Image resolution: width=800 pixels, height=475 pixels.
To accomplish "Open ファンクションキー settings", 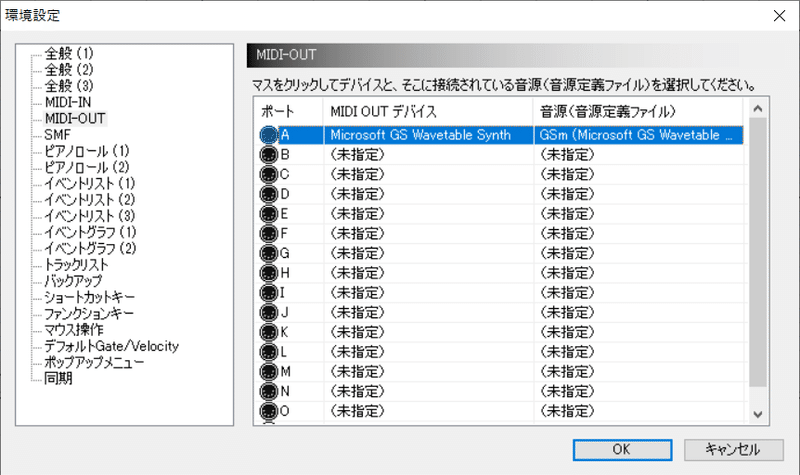I will 89,314.
